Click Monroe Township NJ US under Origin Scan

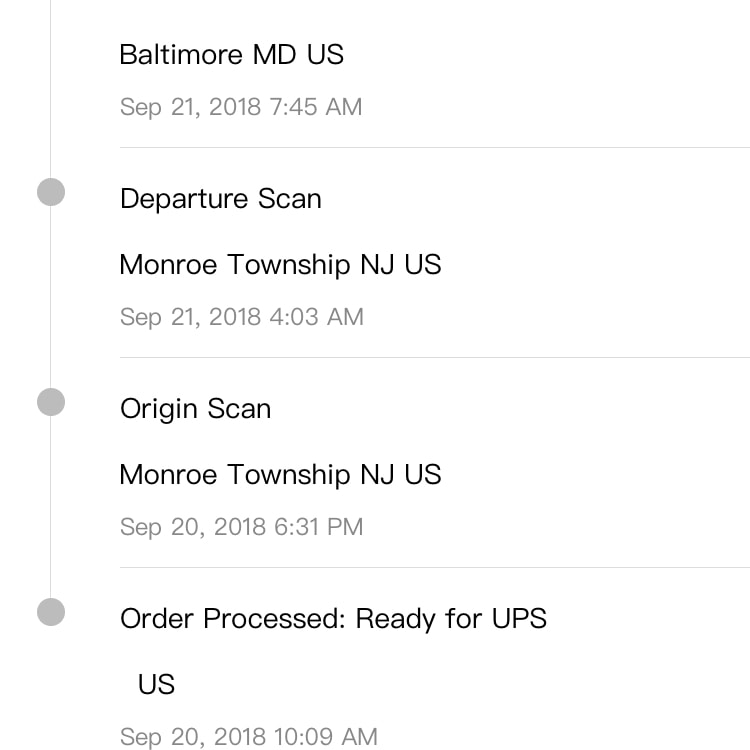coord(280,474)
